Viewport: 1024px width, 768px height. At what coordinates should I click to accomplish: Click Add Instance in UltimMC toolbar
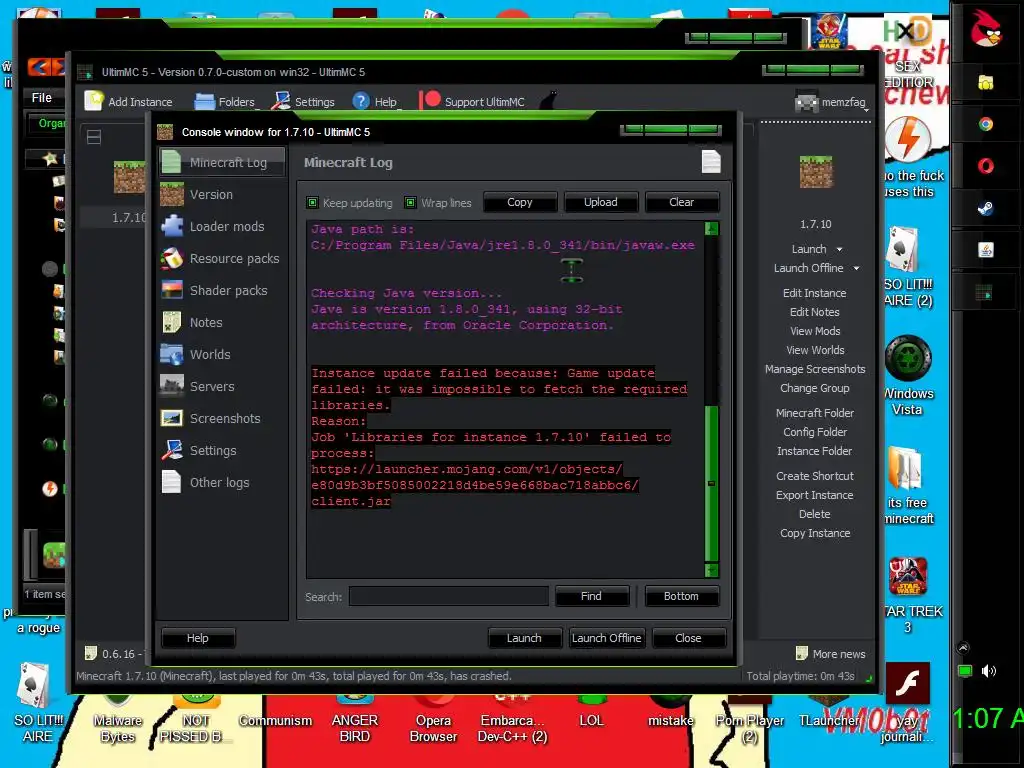[x=129, y=101]
